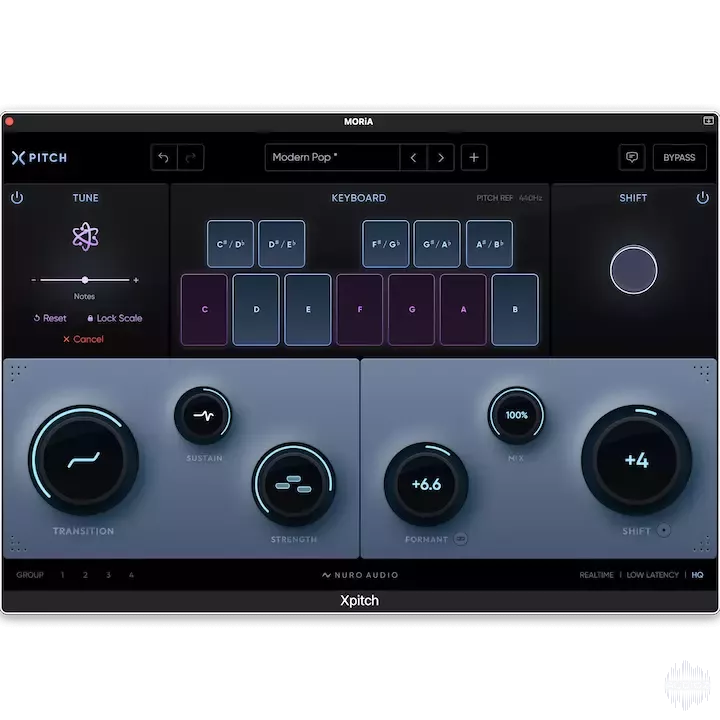The height and width of the screenshot is (720, 720).
Task: Switch to REALTIME mode
Action: [x=596, y=575]
